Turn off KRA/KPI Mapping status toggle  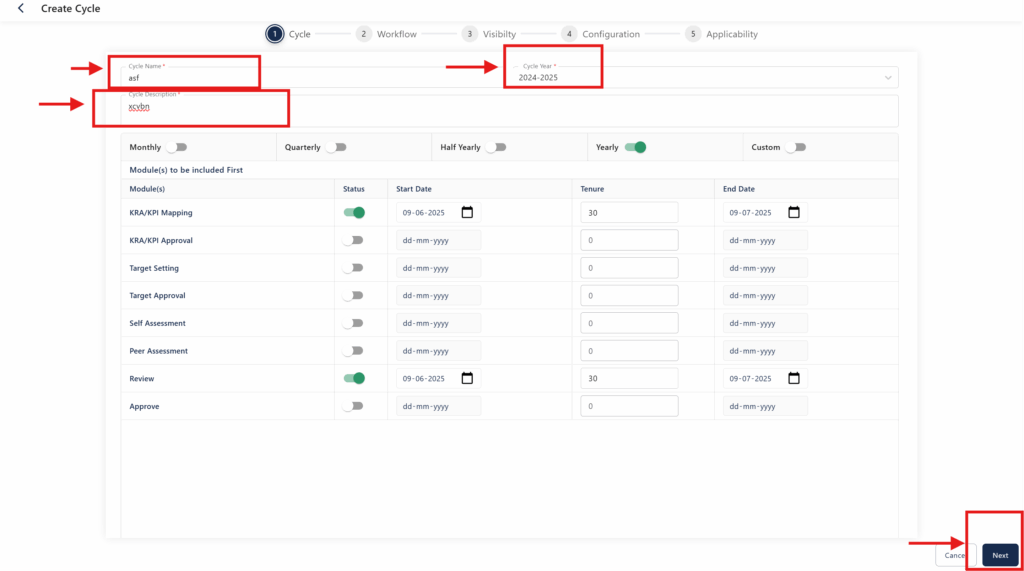click(x=354, y=212)
